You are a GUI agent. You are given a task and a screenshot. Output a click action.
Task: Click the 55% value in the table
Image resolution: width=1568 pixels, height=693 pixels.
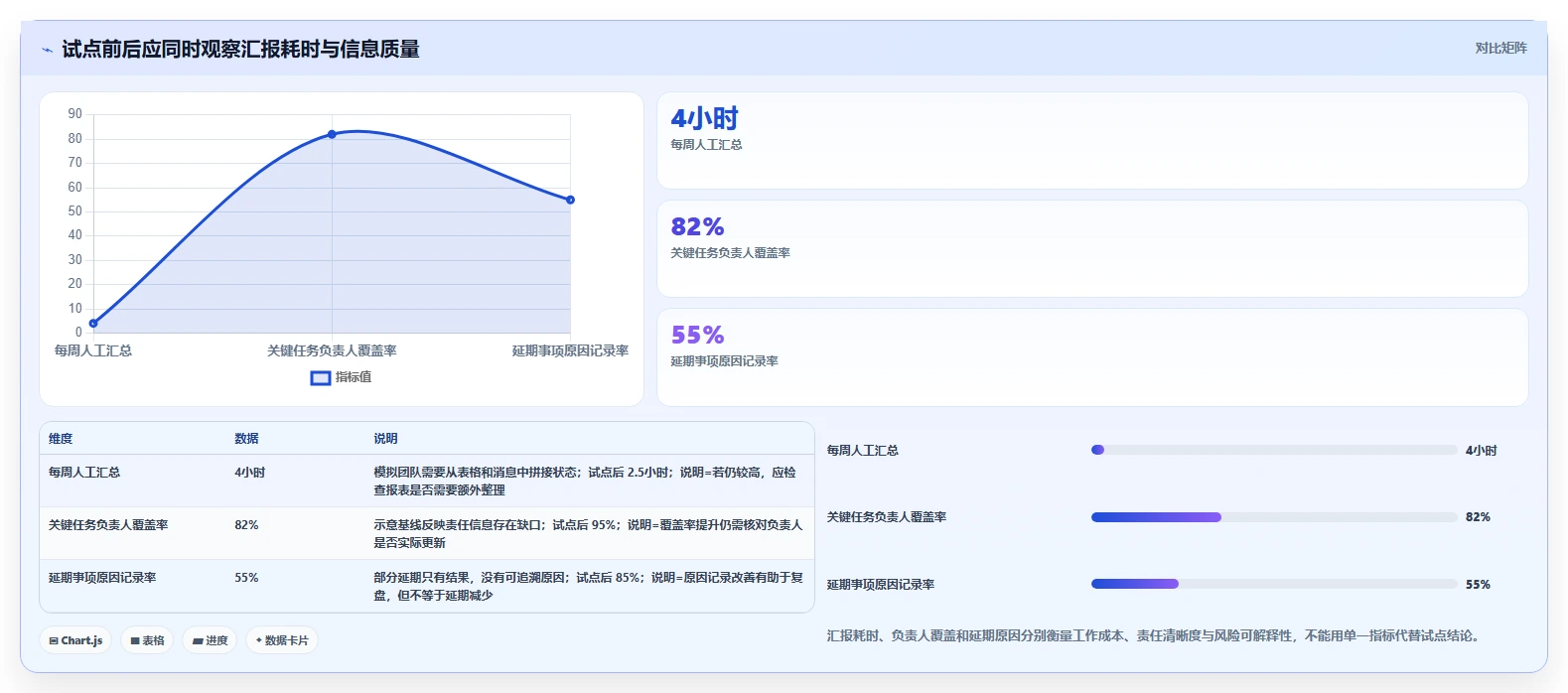click(246, 578)
